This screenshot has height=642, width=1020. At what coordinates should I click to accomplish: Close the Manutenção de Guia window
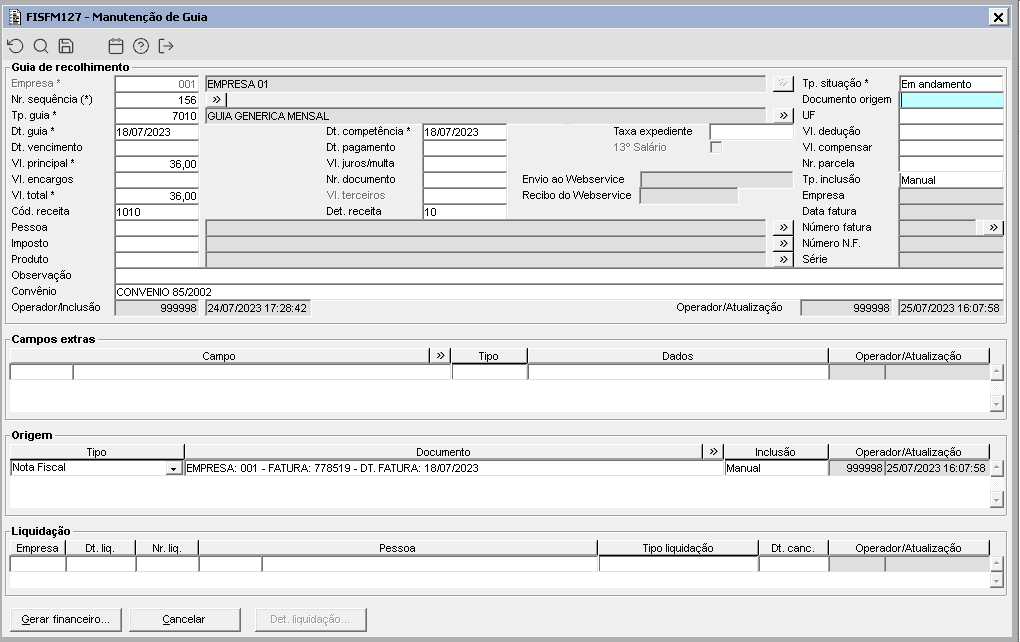click(998, 18)
